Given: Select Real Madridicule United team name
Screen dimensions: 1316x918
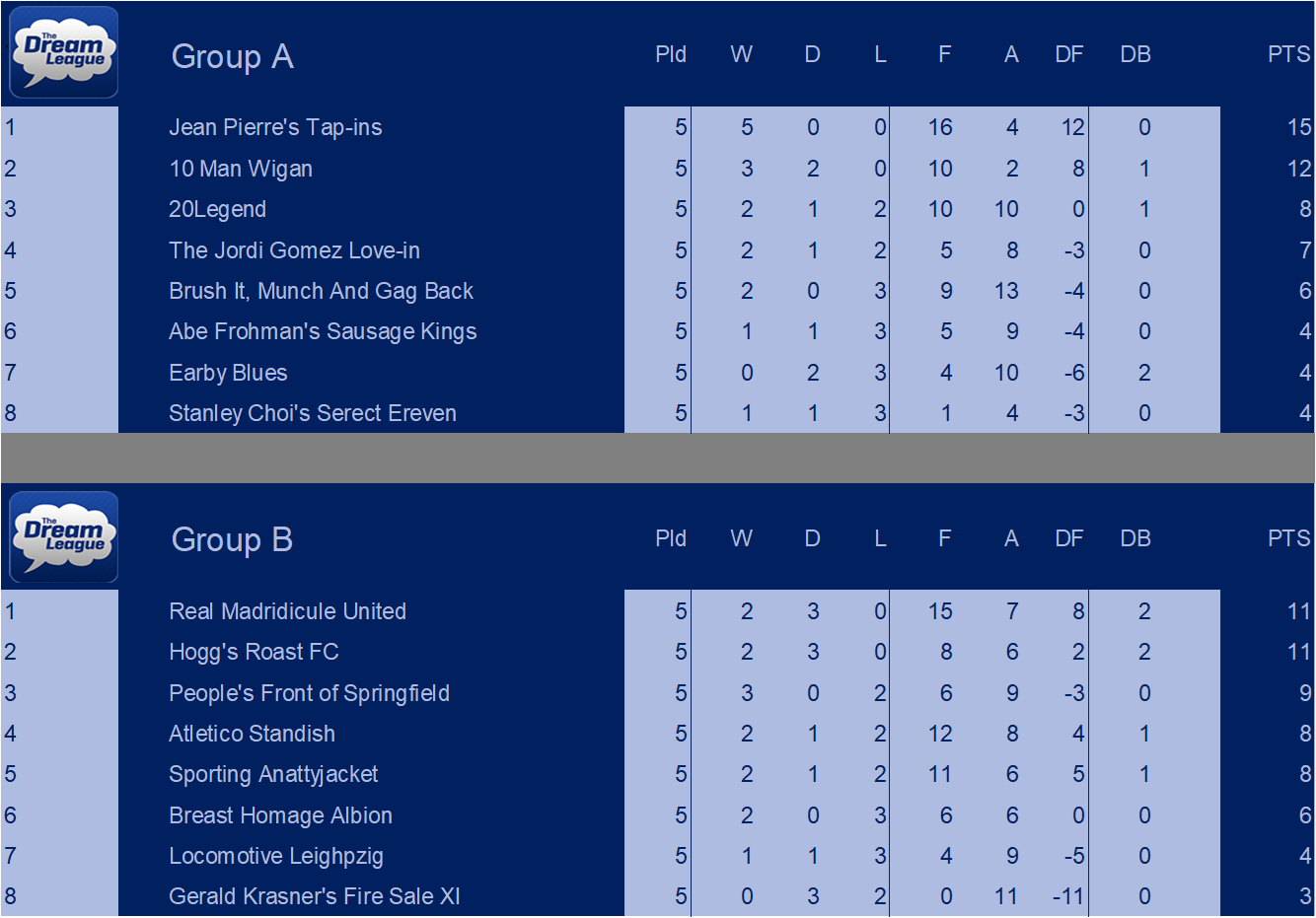Looking at the screenshot, I should click(x=287, y=611).
